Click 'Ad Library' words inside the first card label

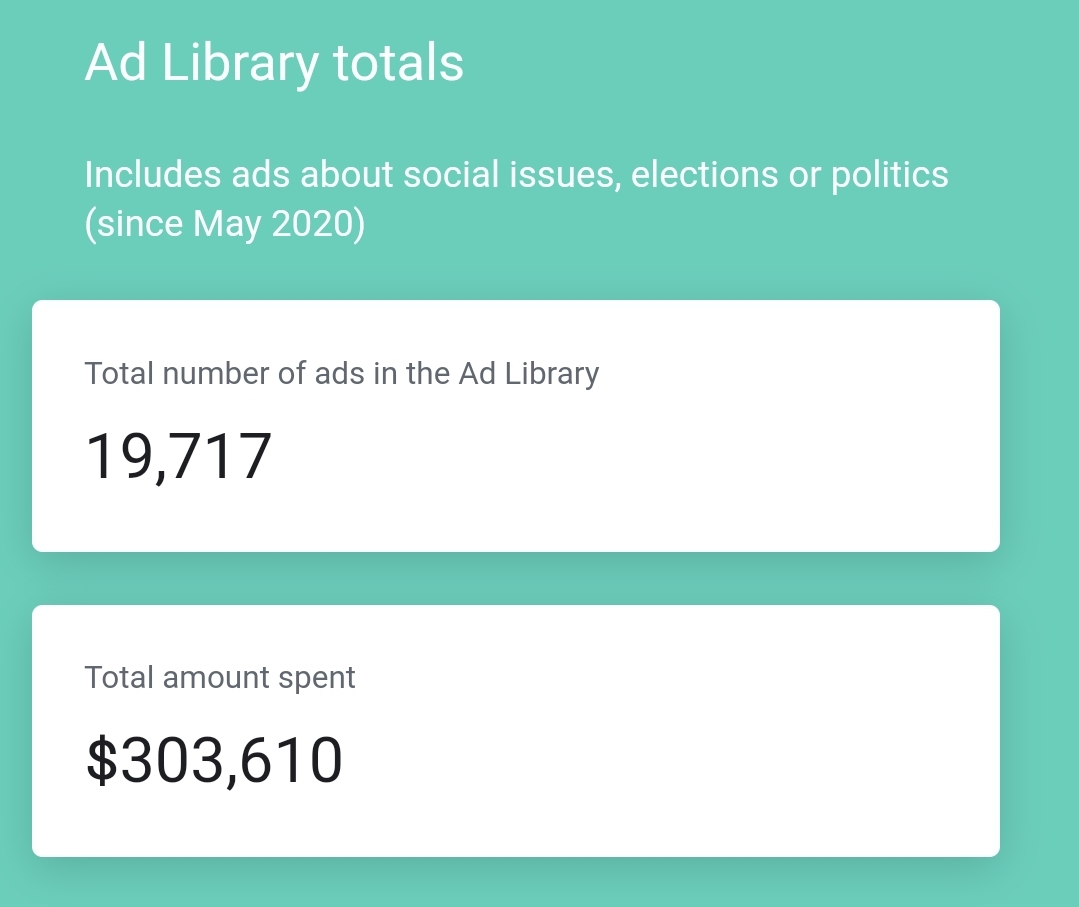528,374
